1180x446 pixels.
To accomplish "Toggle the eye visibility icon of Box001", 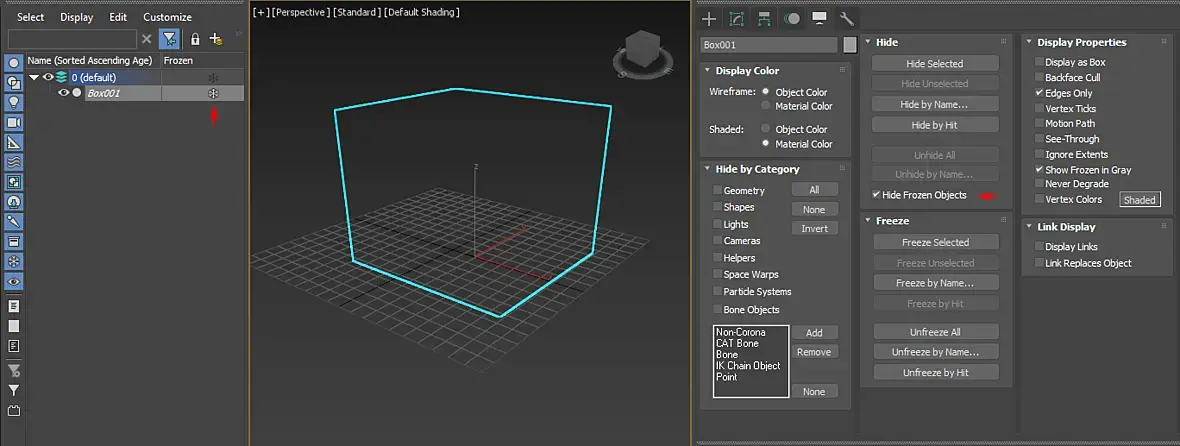I will tap(63, 93).
